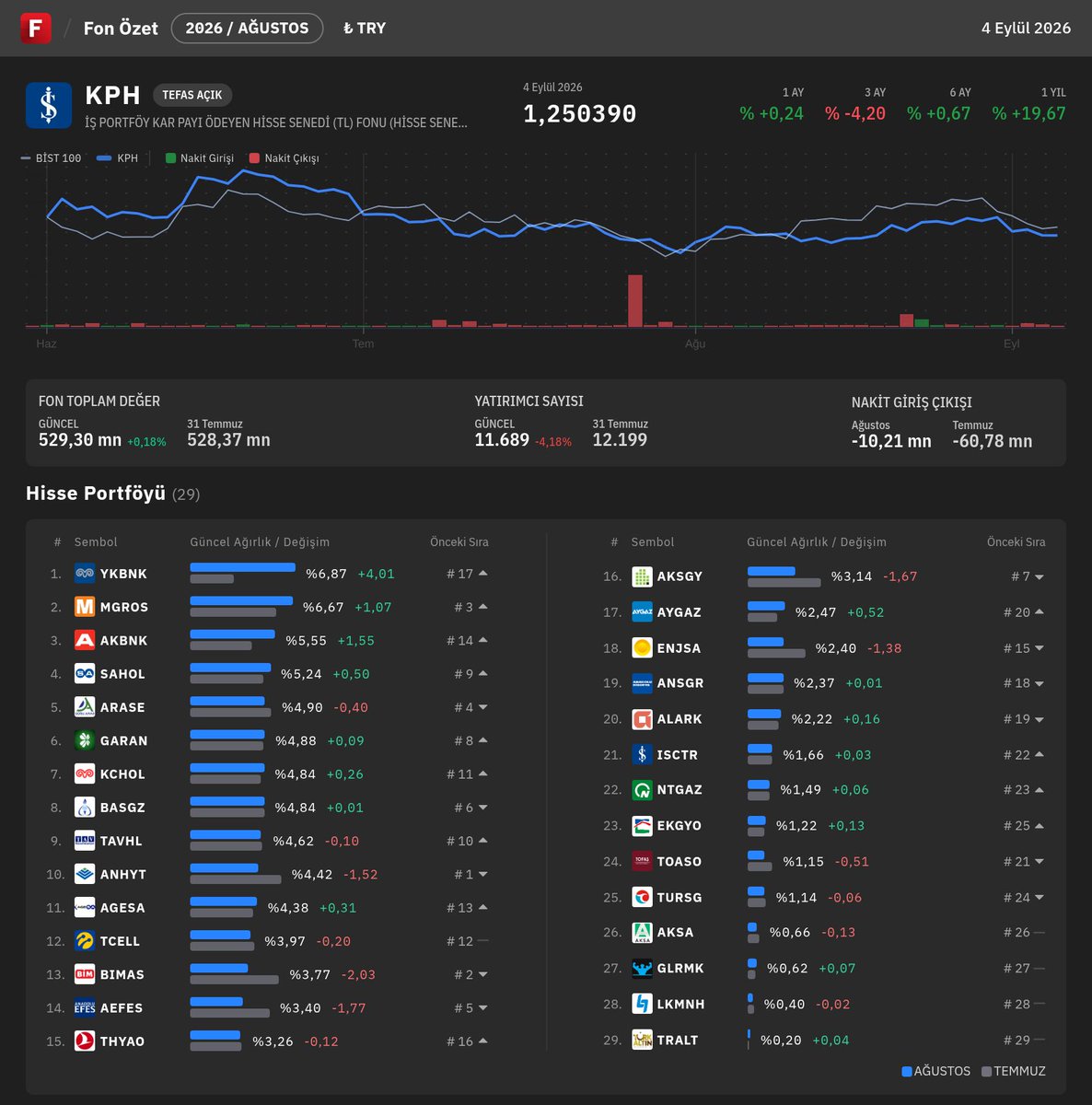This screenshot has height=1105, width=1092.
Task: Click the MGROS stock logo
Action: (85, 607)
